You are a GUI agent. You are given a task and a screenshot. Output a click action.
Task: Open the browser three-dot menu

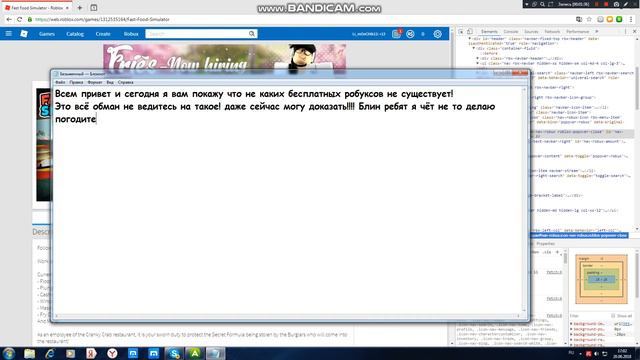coord(631,19)
